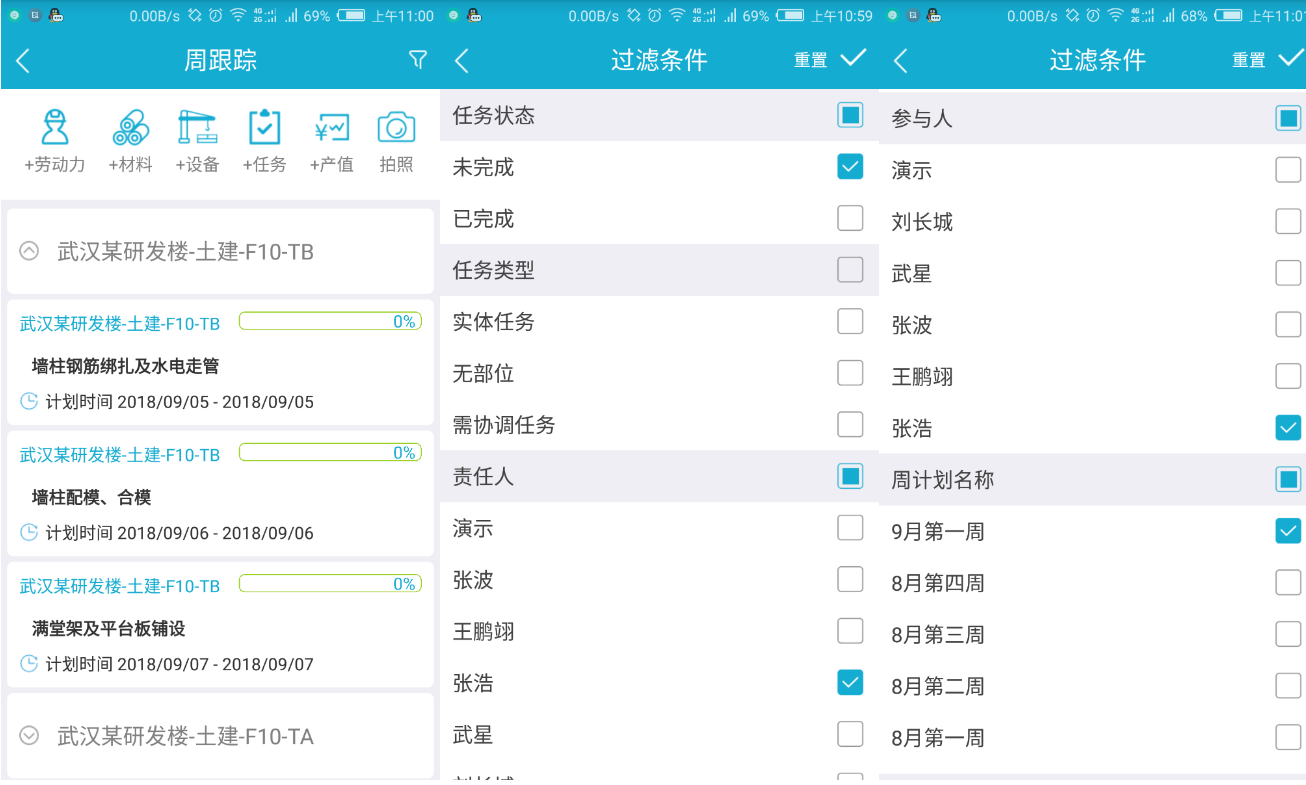Screen dimensions: 1306x785
Task: Check the 需协调任务 checkbox
Action: coord(850,424)
